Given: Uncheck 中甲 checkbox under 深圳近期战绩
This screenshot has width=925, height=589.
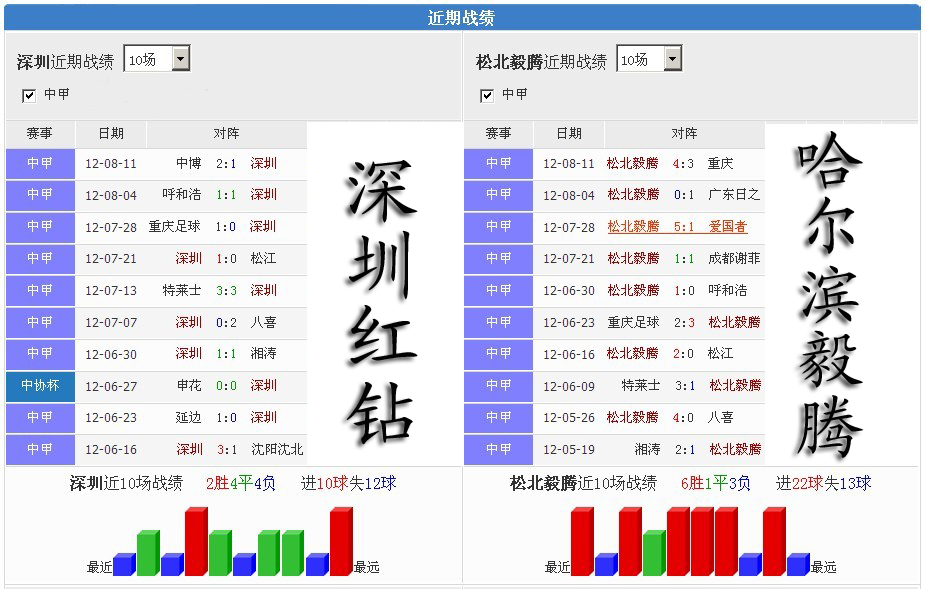Looking at the screenshot, I should (28, 96).
